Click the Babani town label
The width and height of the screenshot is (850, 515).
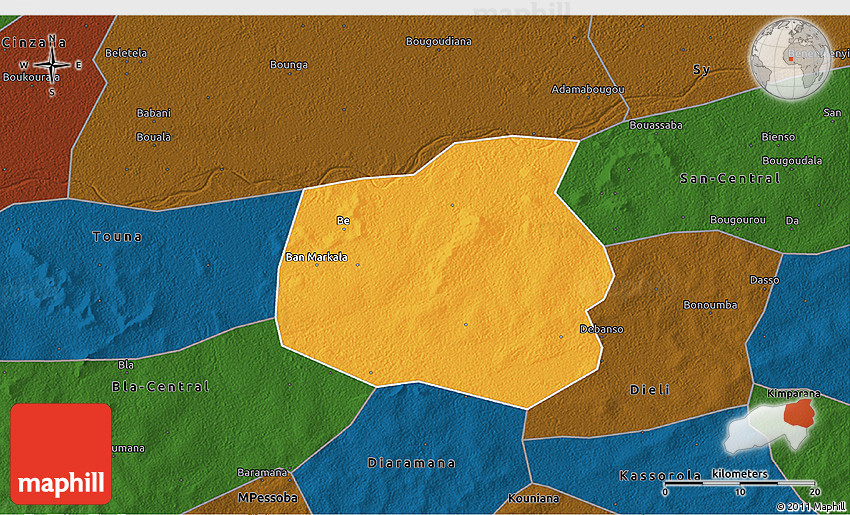[x=154, y=113]
